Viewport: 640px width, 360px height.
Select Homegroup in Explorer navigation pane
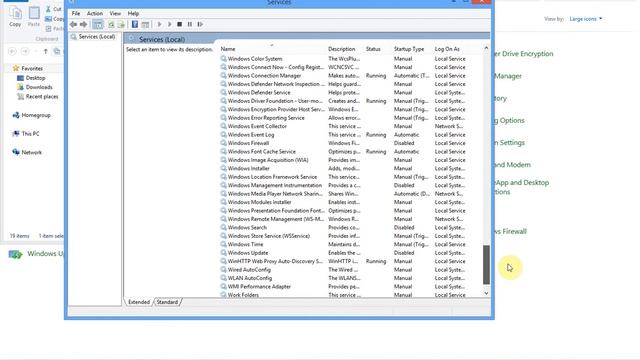tap(36, 116)
